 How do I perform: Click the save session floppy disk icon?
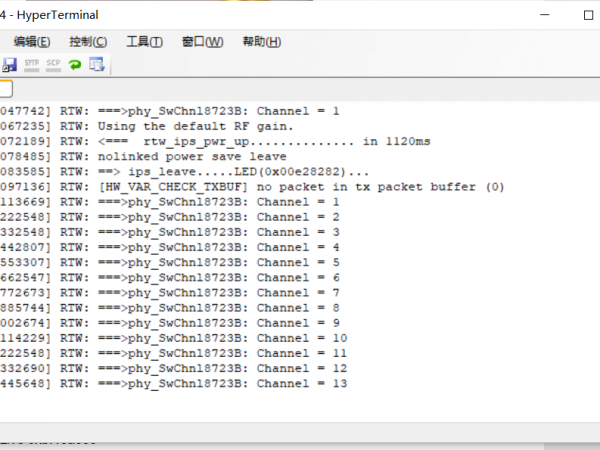(x=10, y=64)
